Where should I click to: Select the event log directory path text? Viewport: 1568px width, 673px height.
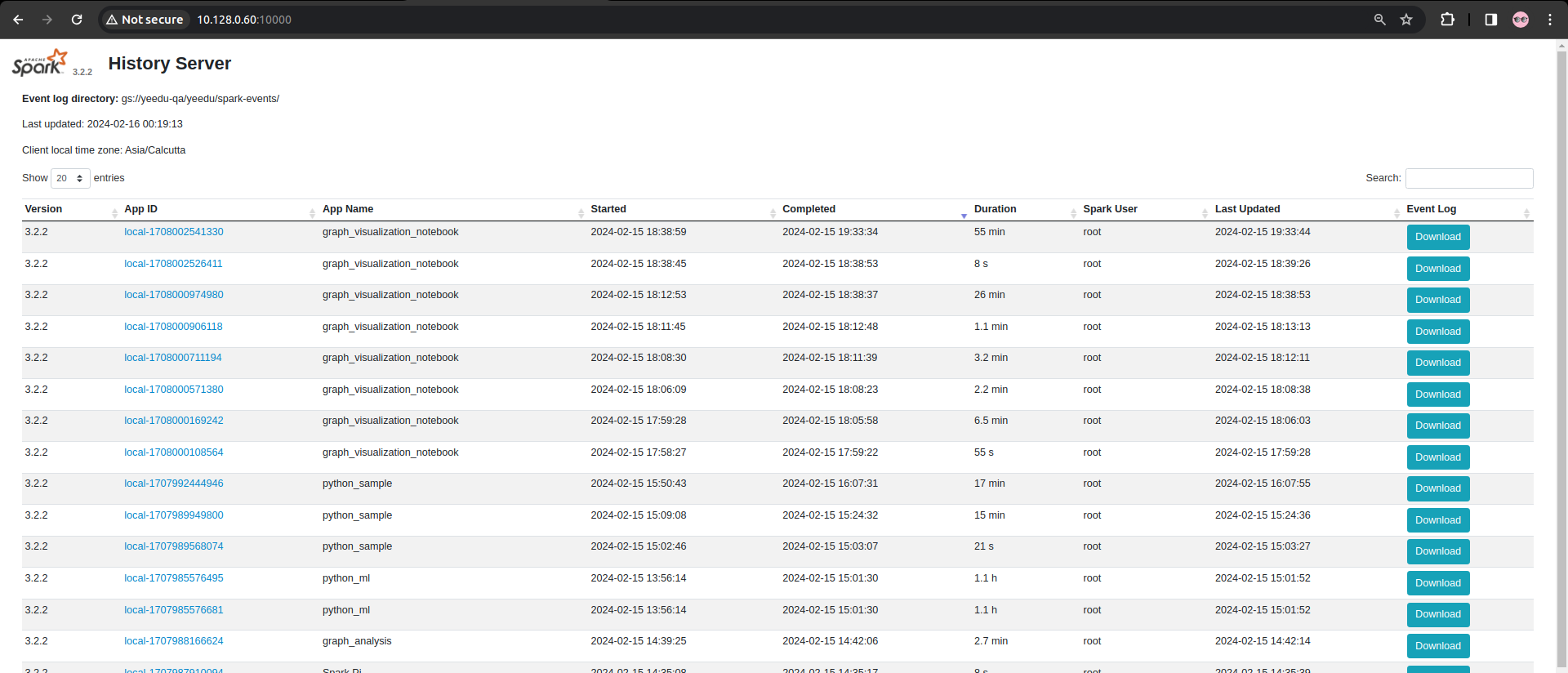[200, 99]
